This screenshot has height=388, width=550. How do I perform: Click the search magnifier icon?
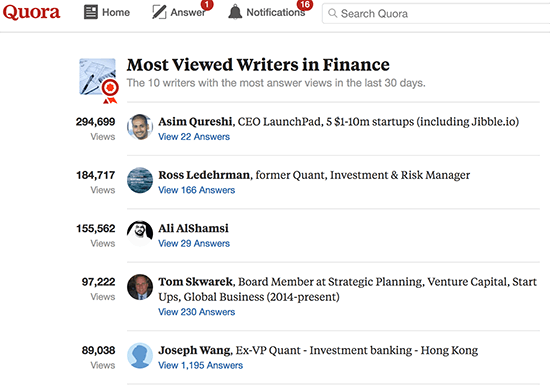click(333, 13)
